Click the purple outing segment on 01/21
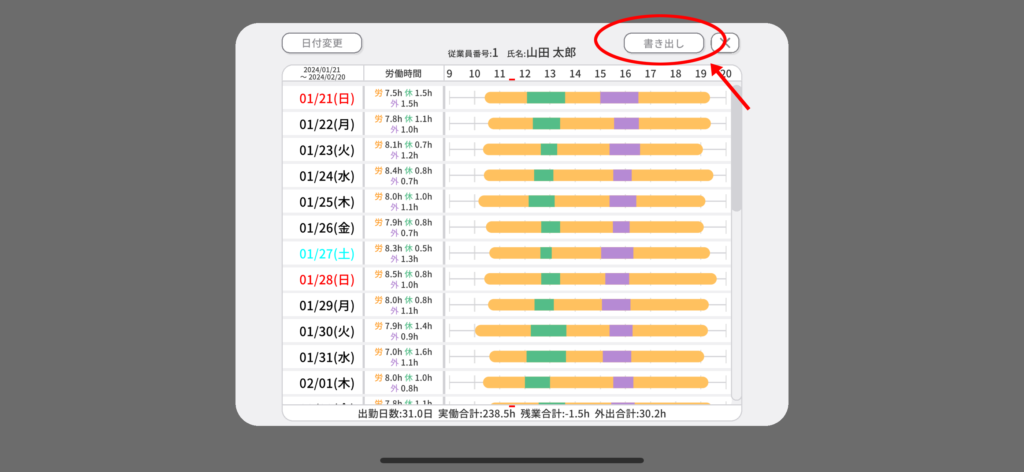1024x472 pixels. coord(619,98)
